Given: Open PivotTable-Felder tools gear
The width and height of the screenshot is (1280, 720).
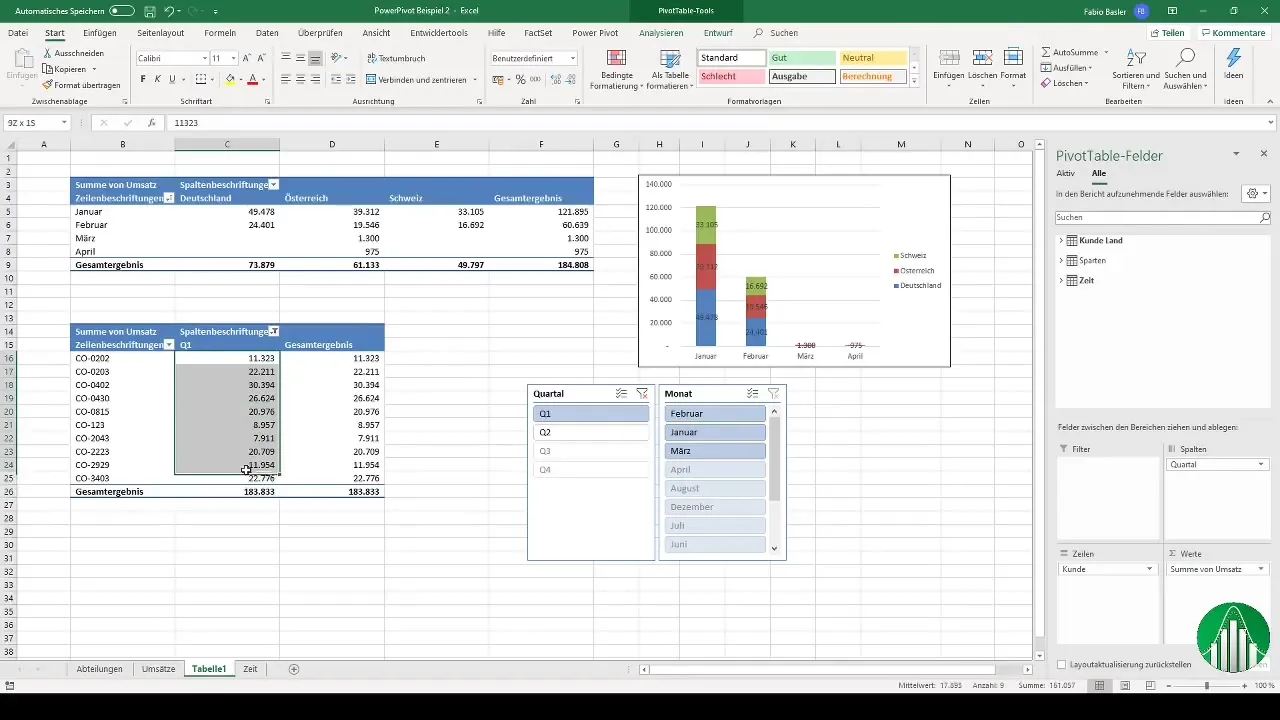Looking at the screenshot, I should tap(1254, 193).
